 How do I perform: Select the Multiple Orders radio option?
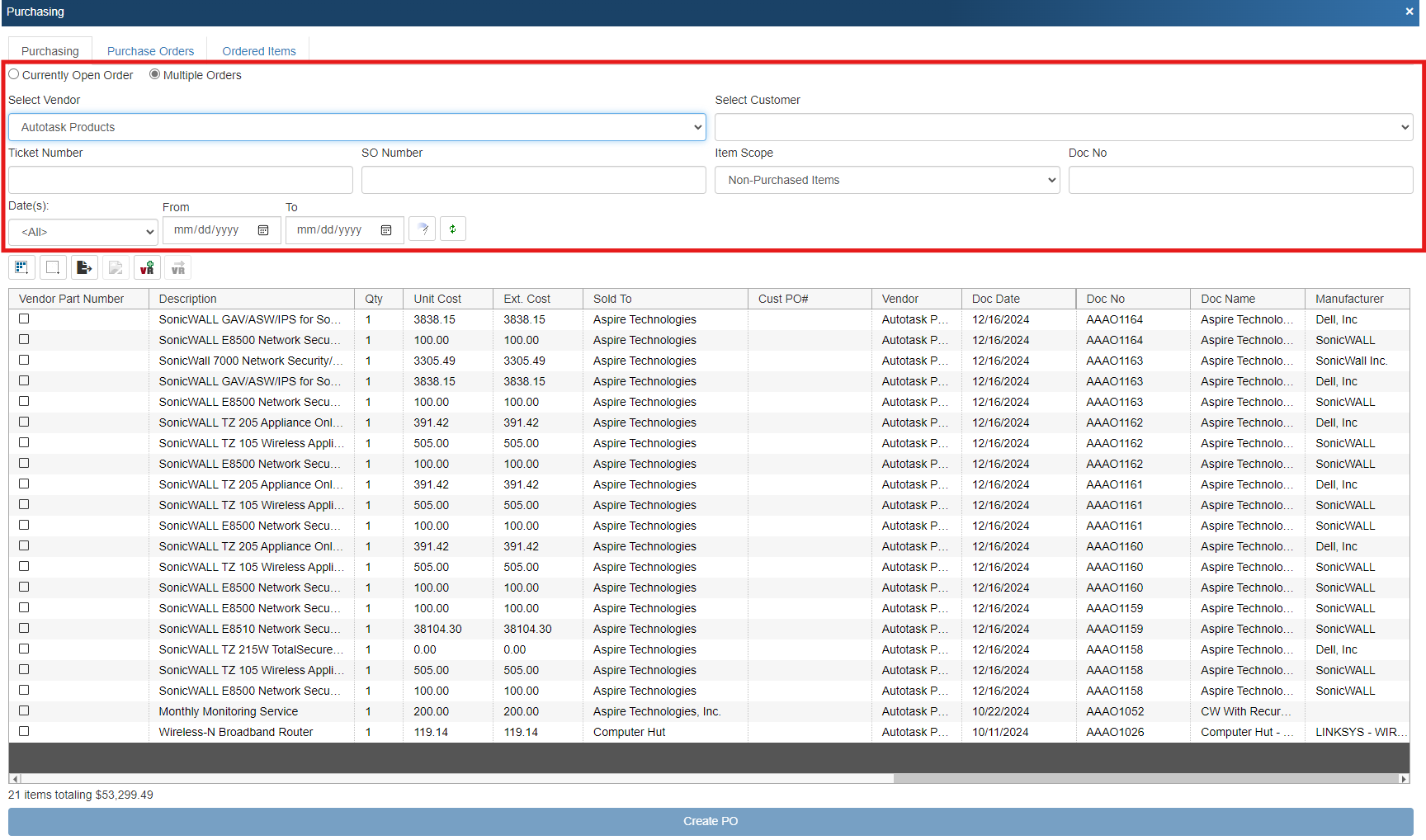coord(155,74)
